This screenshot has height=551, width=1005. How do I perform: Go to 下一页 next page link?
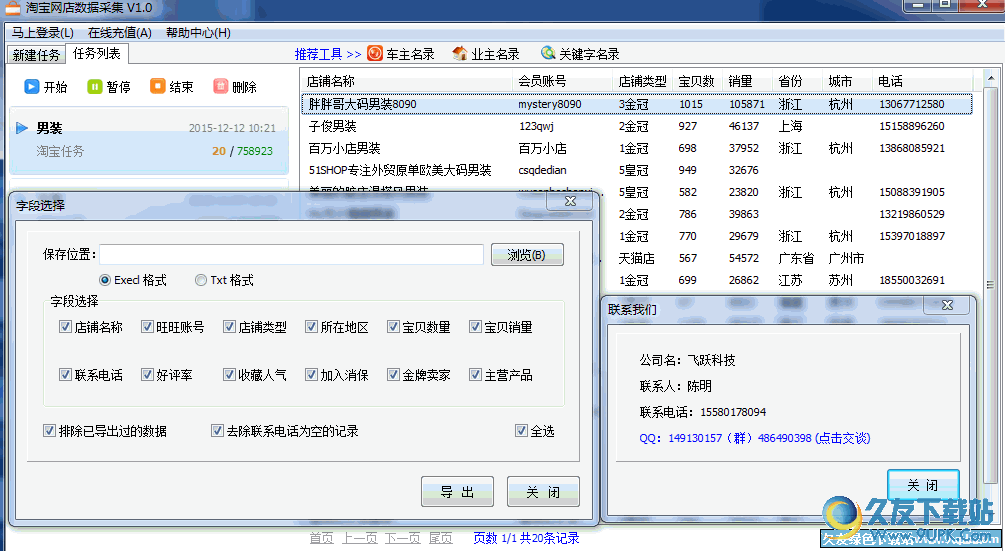403,538
